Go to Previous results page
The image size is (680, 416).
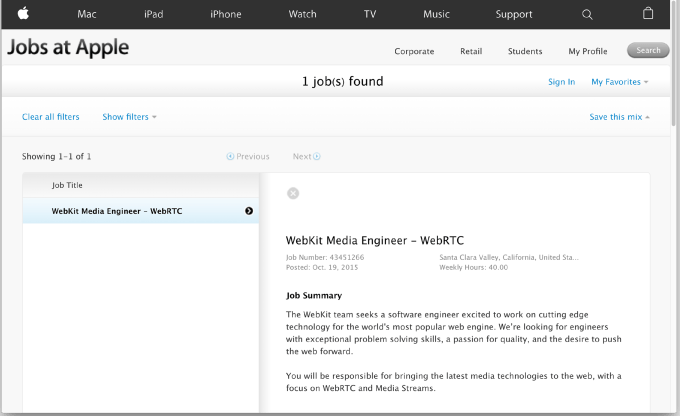point(248,156)
